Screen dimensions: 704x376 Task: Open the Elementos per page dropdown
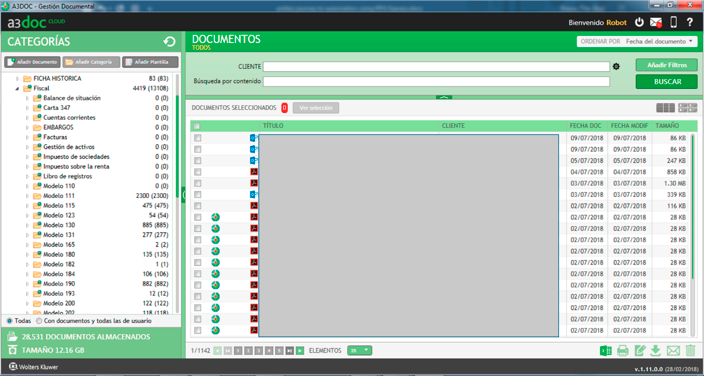point(359,350)
